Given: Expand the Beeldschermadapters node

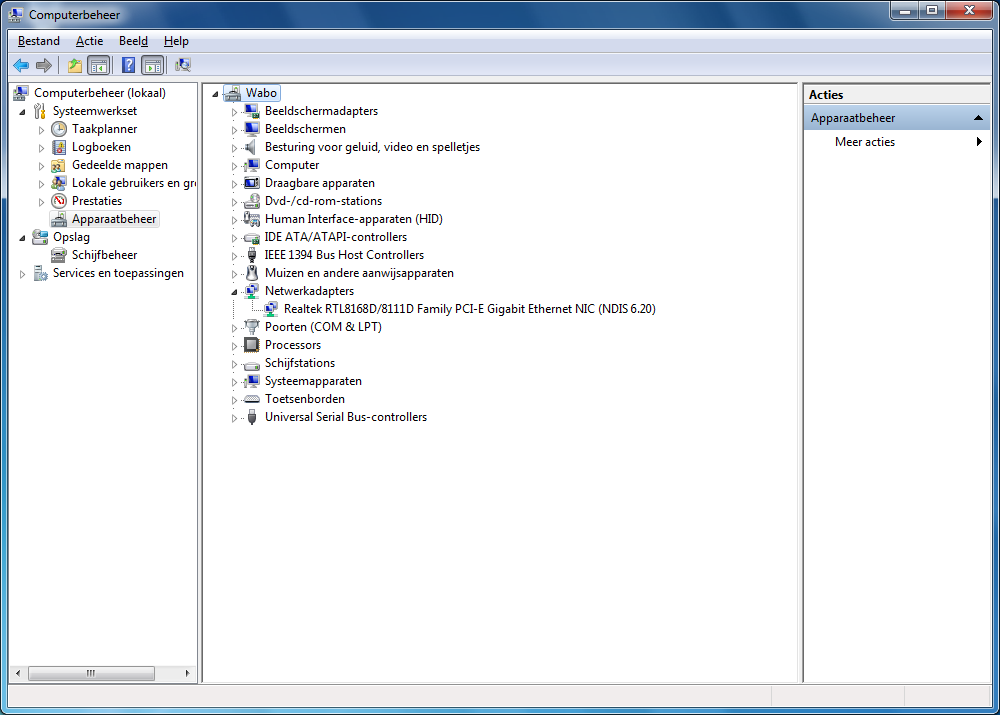Looking at the screenshot, I should click(x=235, y=112).
